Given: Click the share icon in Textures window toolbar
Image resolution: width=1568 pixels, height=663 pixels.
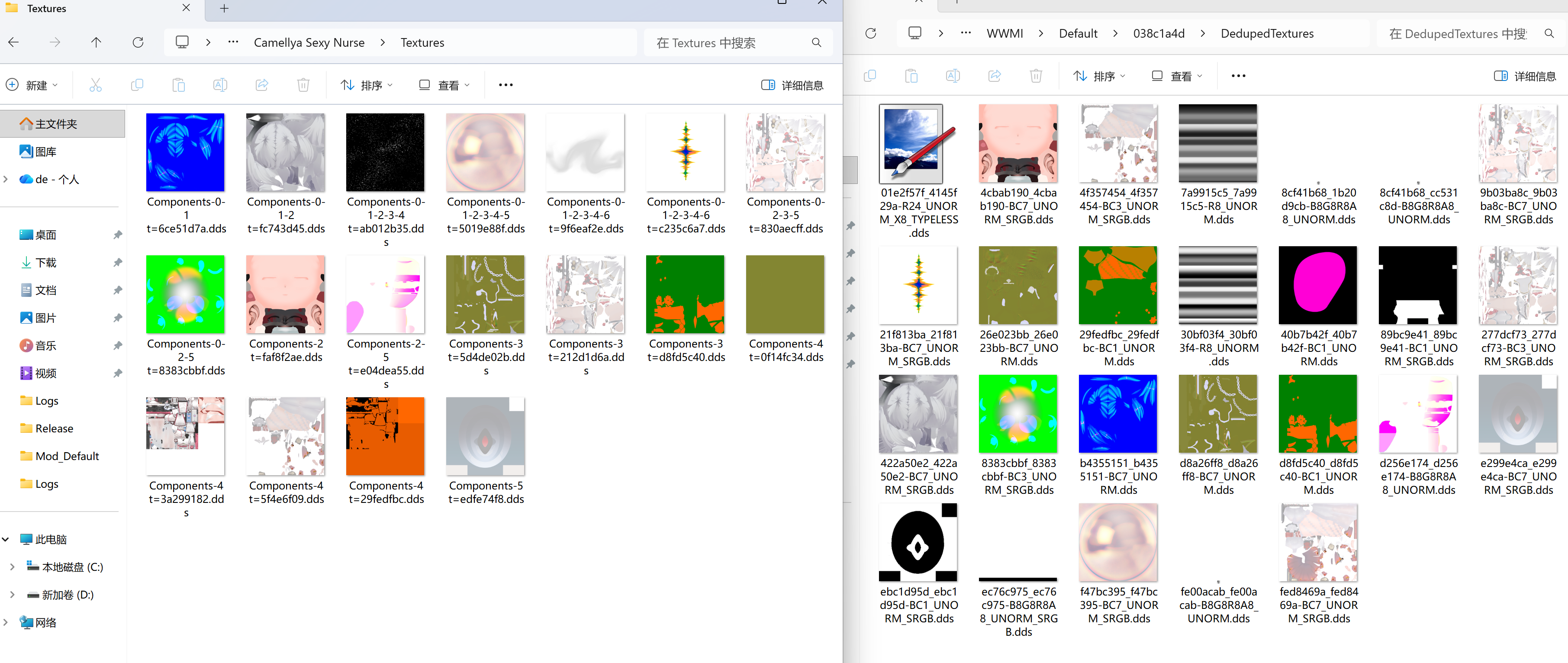Looking at the screenshot, I should 262,85.
